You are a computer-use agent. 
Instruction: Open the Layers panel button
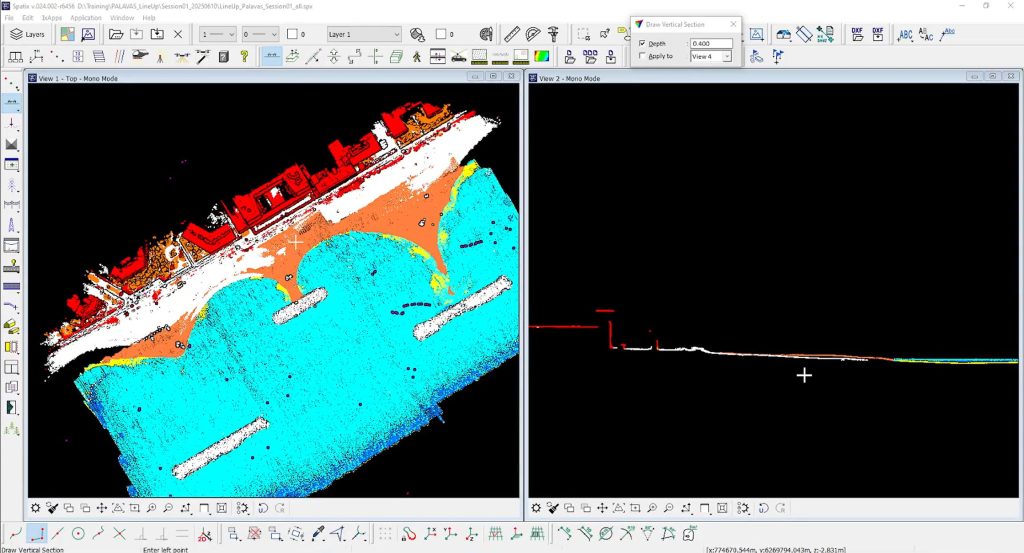[x=28, y=34]
